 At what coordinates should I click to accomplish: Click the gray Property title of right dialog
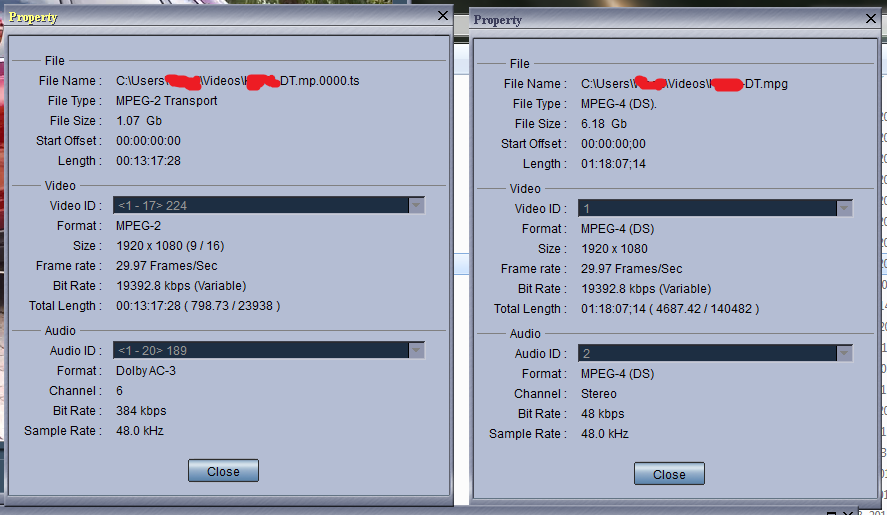[x=498, y=20]
